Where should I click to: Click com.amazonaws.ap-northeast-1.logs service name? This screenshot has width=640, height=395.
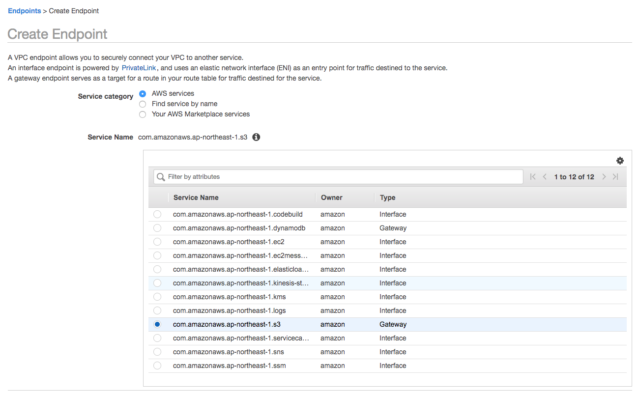229,311
